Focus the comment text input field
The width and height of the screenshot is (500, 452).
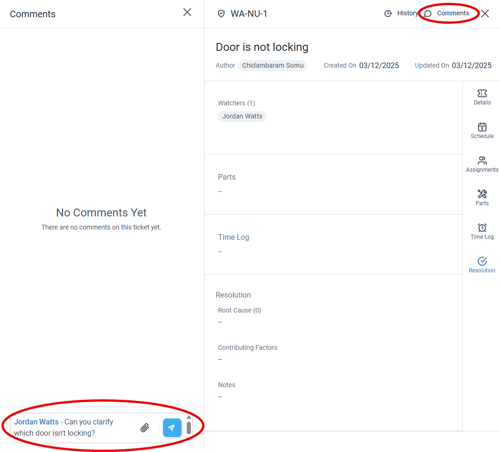[x=73, y=428]
